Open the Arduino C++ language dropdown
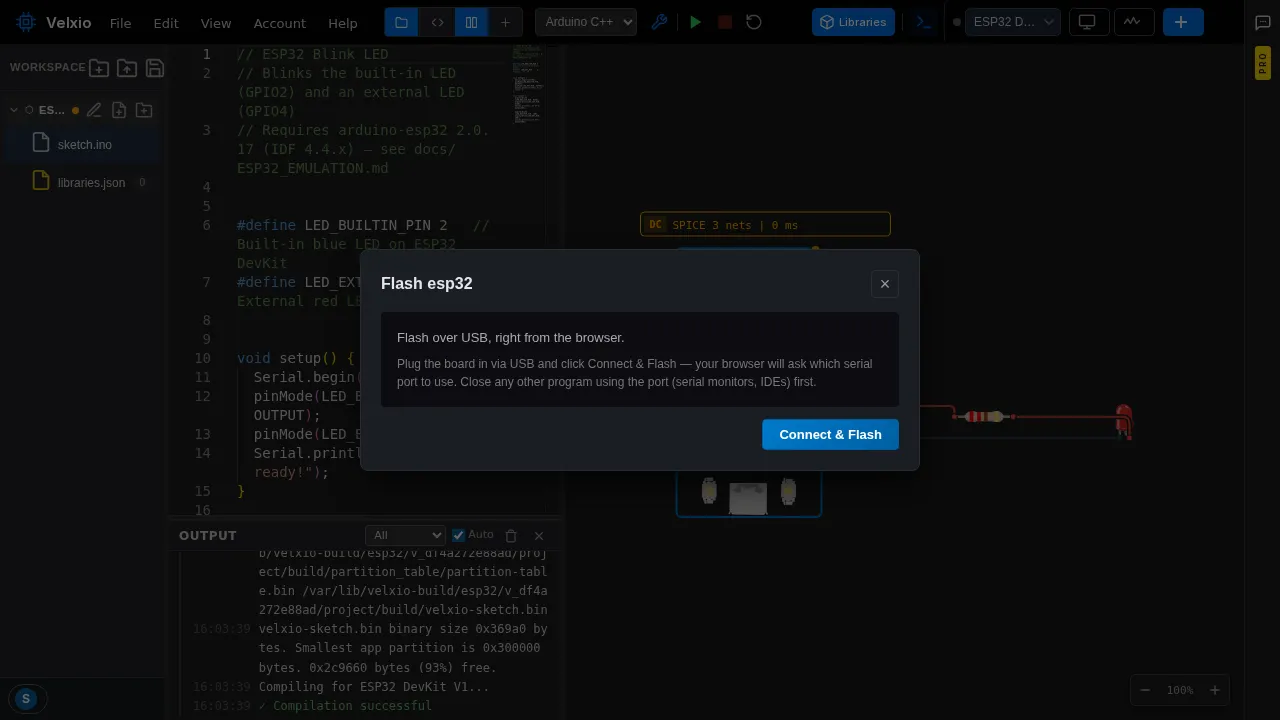The image size is (1280, 720). [x=586, y=22]
